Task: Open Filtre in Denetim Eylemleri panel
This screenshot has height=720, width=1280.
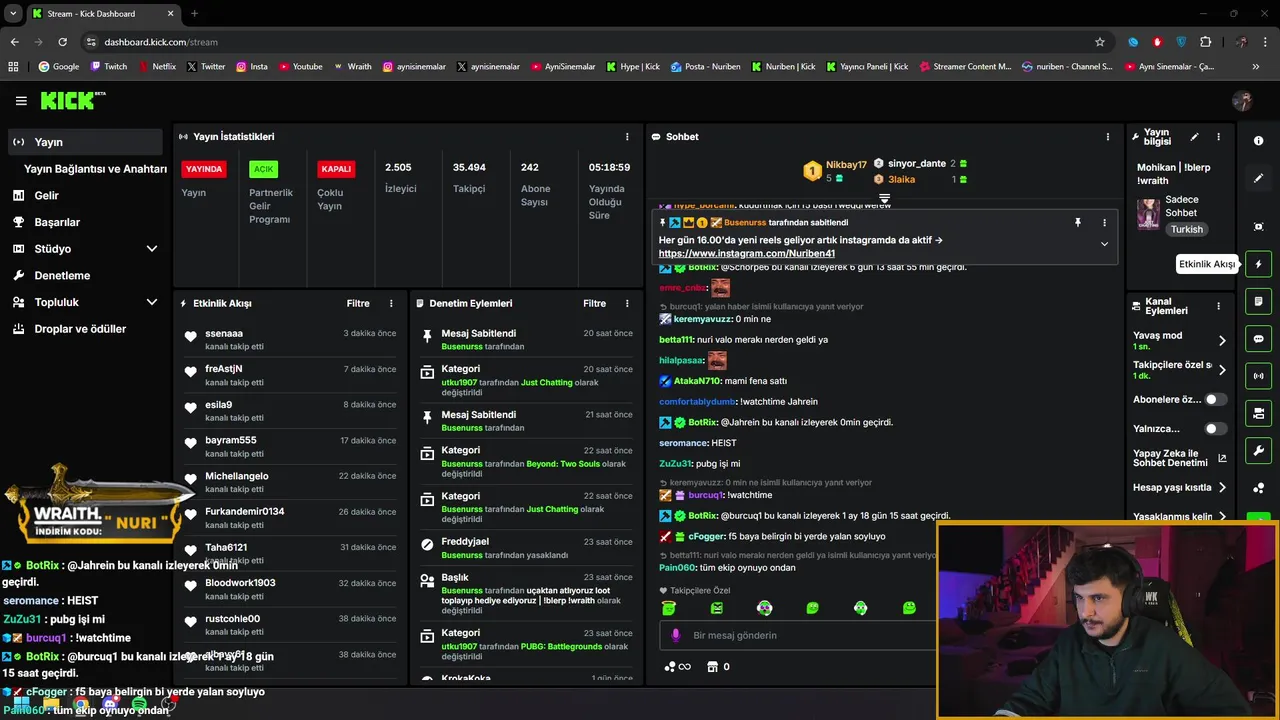Action: pos(594,303)
